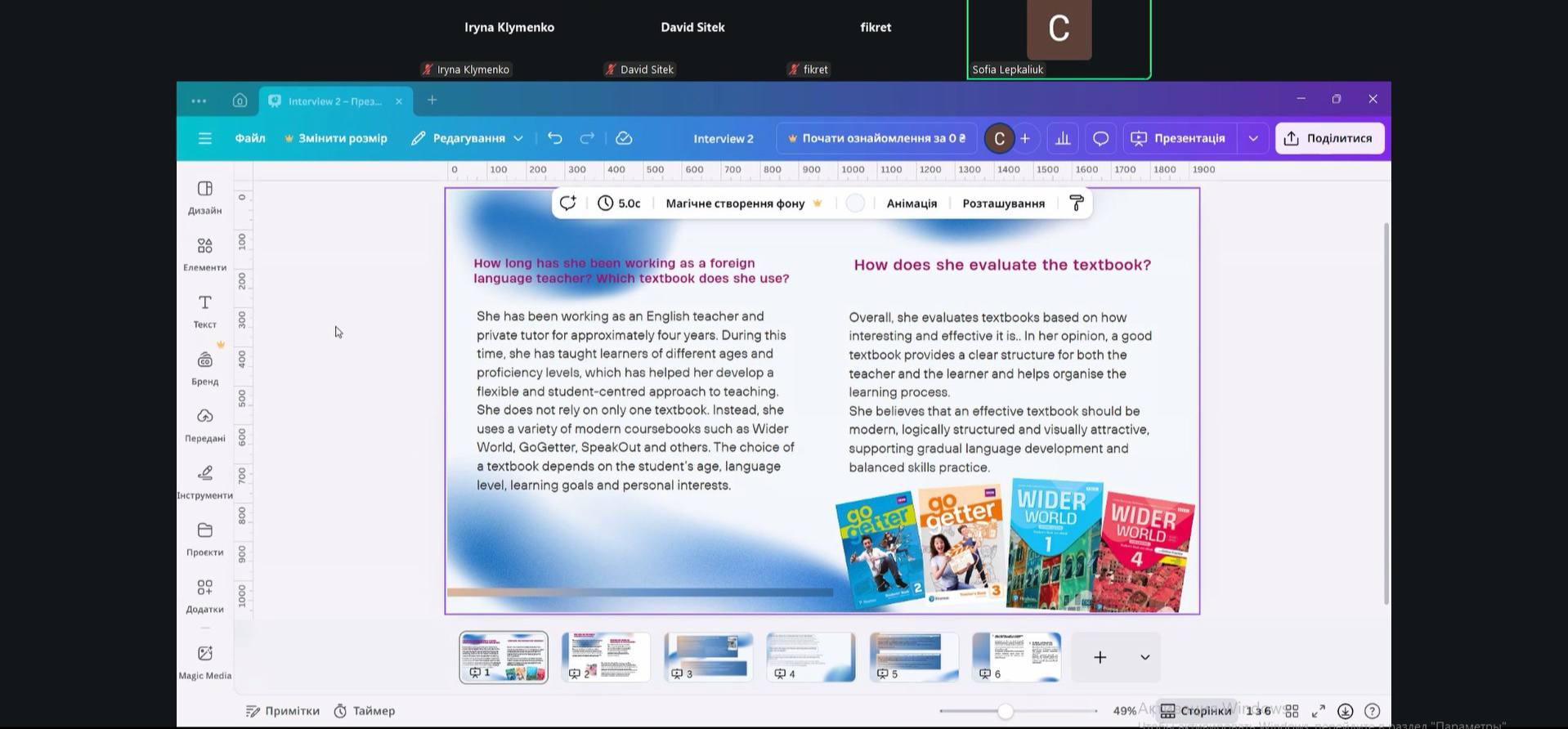
Task: Select the Text tool in sidebar
Action: (204, 311)
